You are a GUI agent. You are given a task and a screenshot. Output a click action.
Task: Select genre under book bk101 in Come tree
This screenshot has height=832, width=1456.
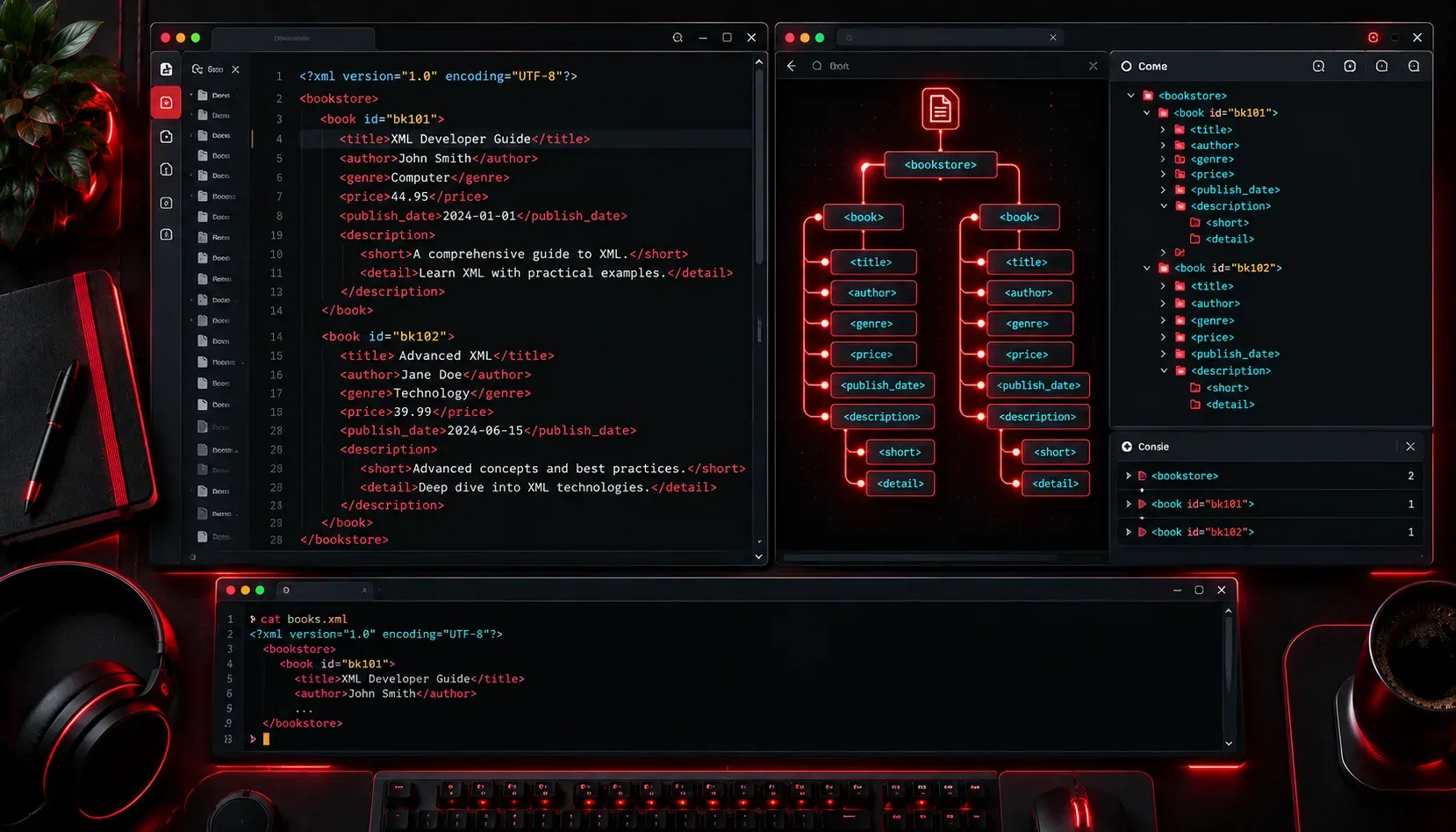tap(1212, 160)
